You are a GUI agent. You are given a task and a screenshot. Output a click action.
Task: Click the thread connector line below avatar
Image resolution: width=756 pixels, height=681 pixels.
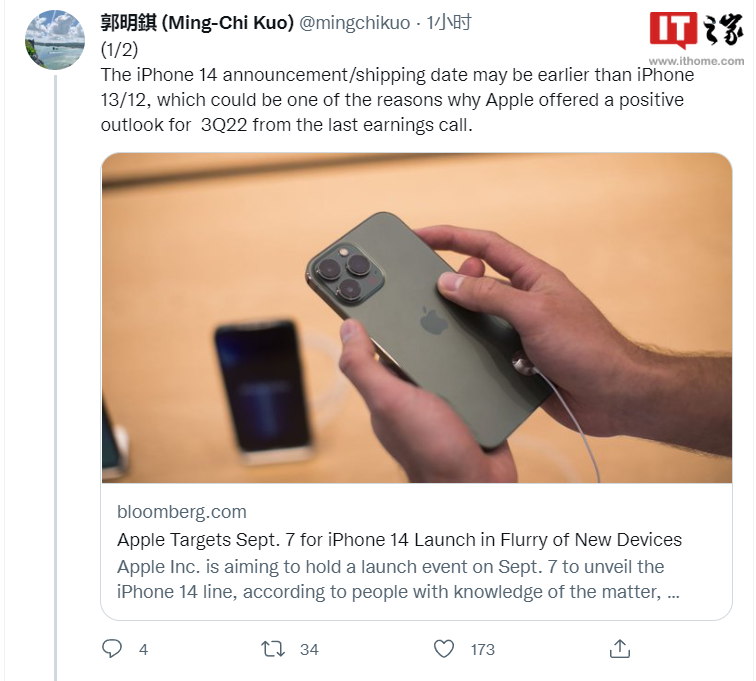point(55,376)
